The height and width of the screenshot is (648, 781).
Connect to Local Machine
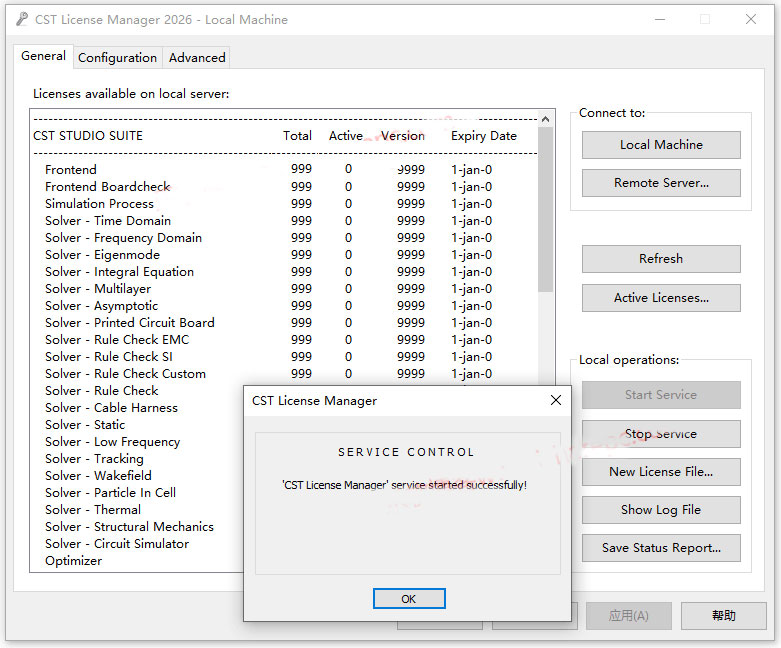(661, 145)
